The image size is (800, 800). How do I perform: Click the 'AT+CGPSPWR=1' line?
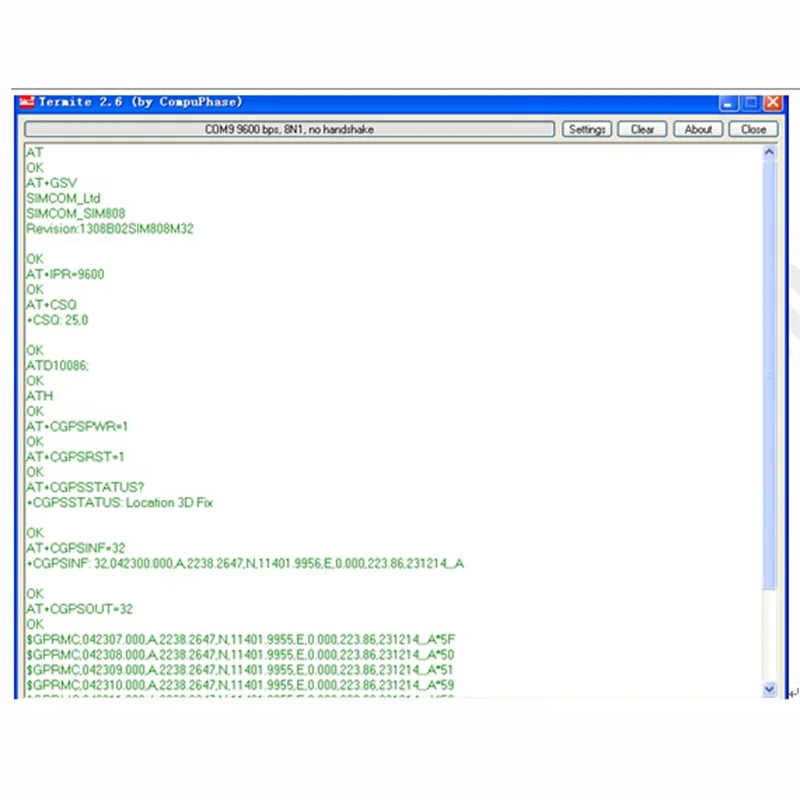77,427
